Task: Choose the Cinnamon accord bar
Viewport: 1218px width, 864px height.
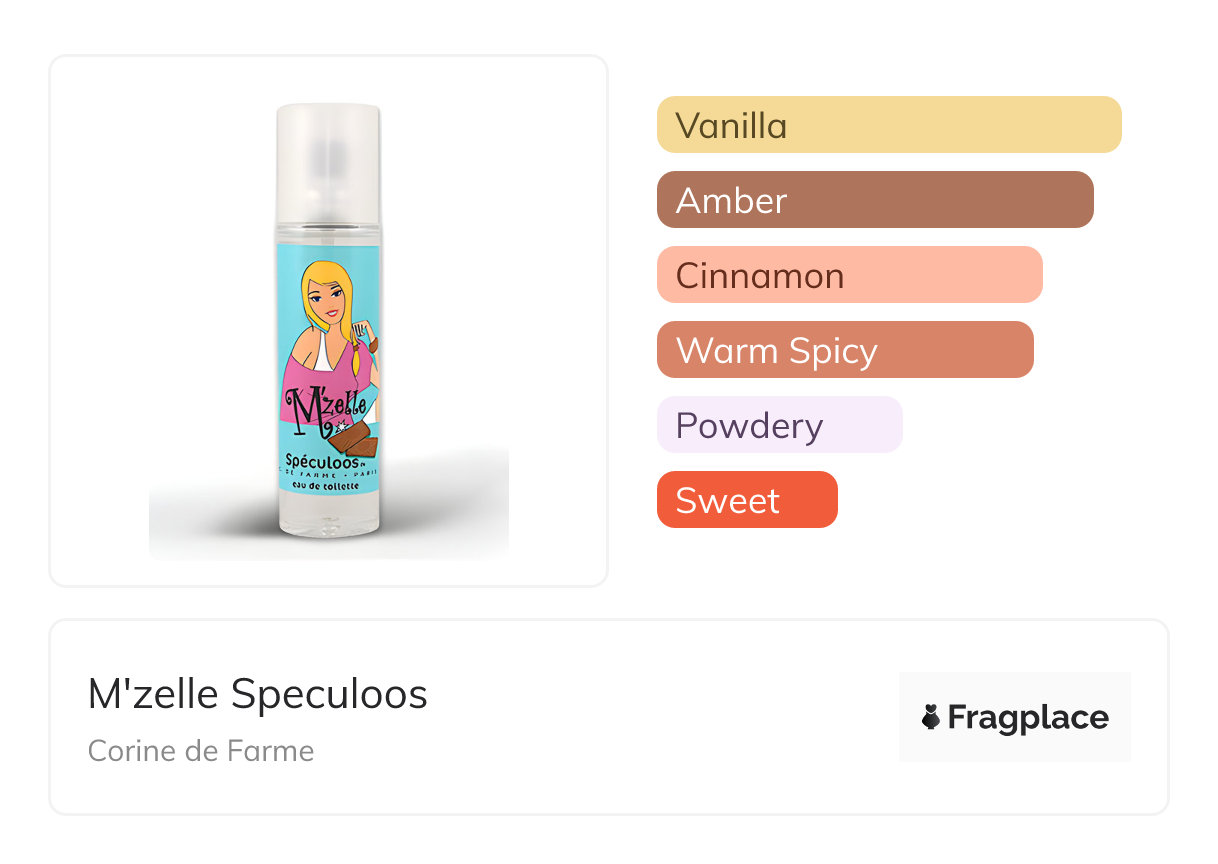Action: click(x=849, y=275)
